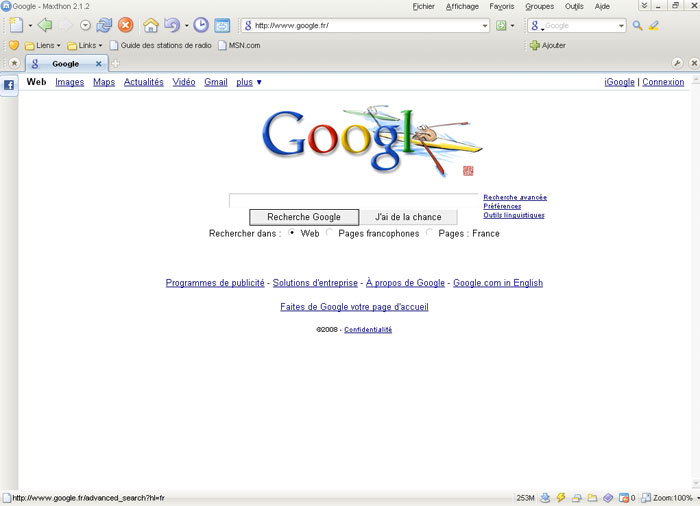Image resolution: width=700 pixels, height=506 pixels.
Task: Expand the go button dropdown arrow
Action: (x=512, y=26)
